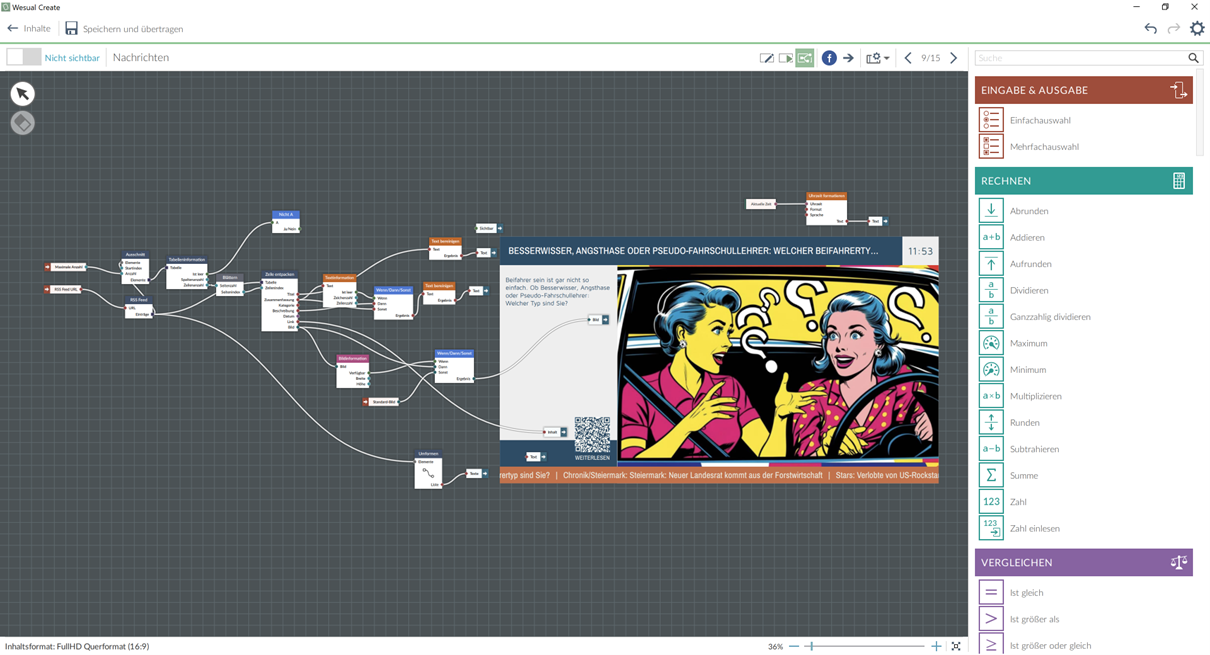Click the Addieren node icon
Screen dimensions: 1210x655
click(991, 237)
